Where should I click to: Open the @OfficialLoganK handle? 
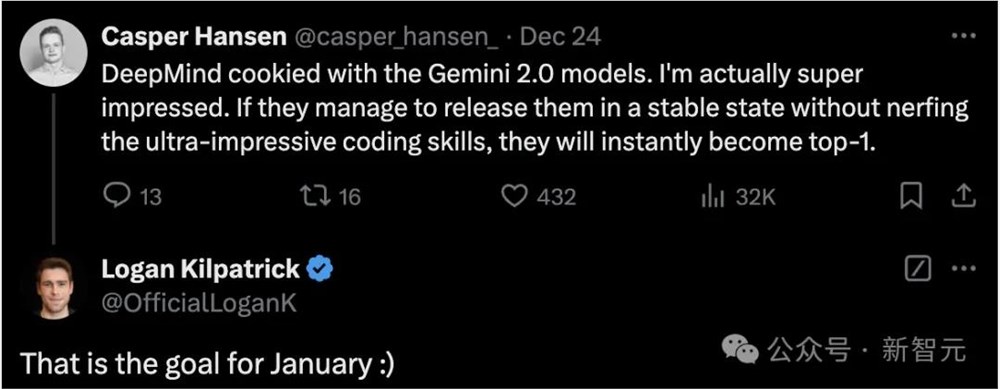pos(199,304)
